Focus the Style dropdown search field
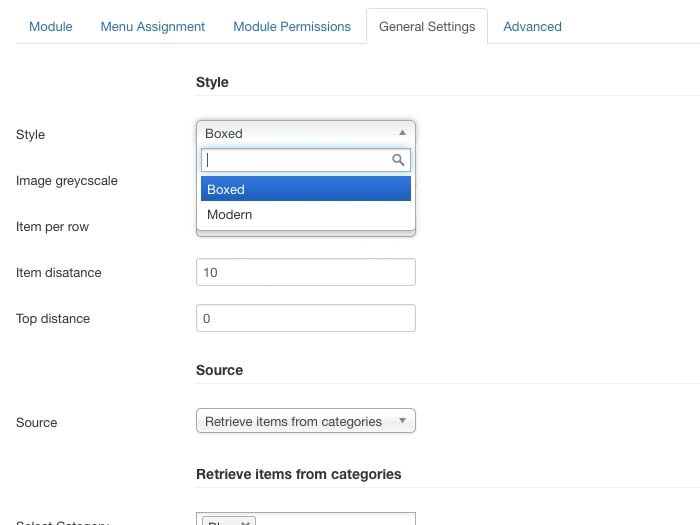The width and height of the screenshot is (700, 525). (x=295, y=160)
